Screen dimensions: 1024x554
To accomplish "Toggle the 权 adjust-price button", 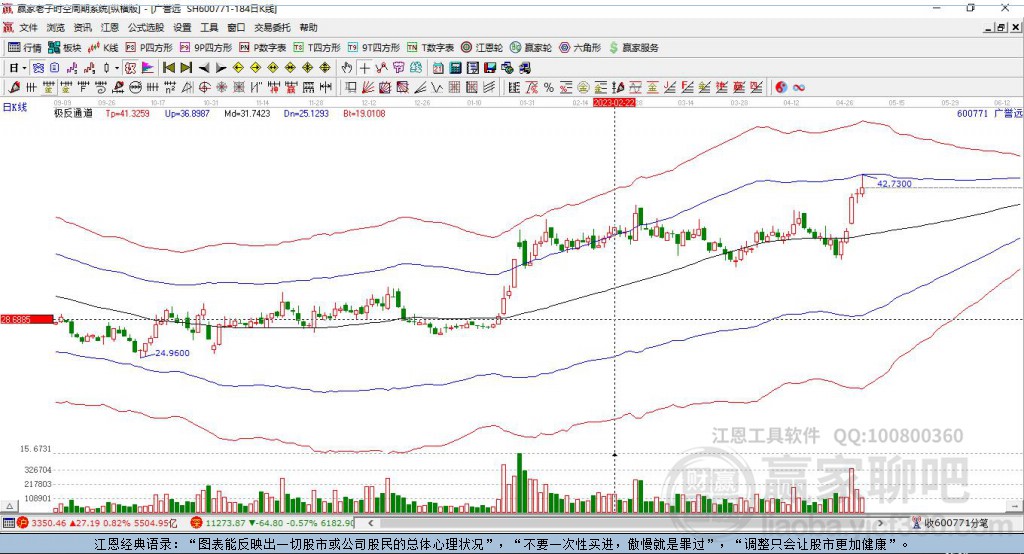I will pyautogui.click(x=131, y=68).
